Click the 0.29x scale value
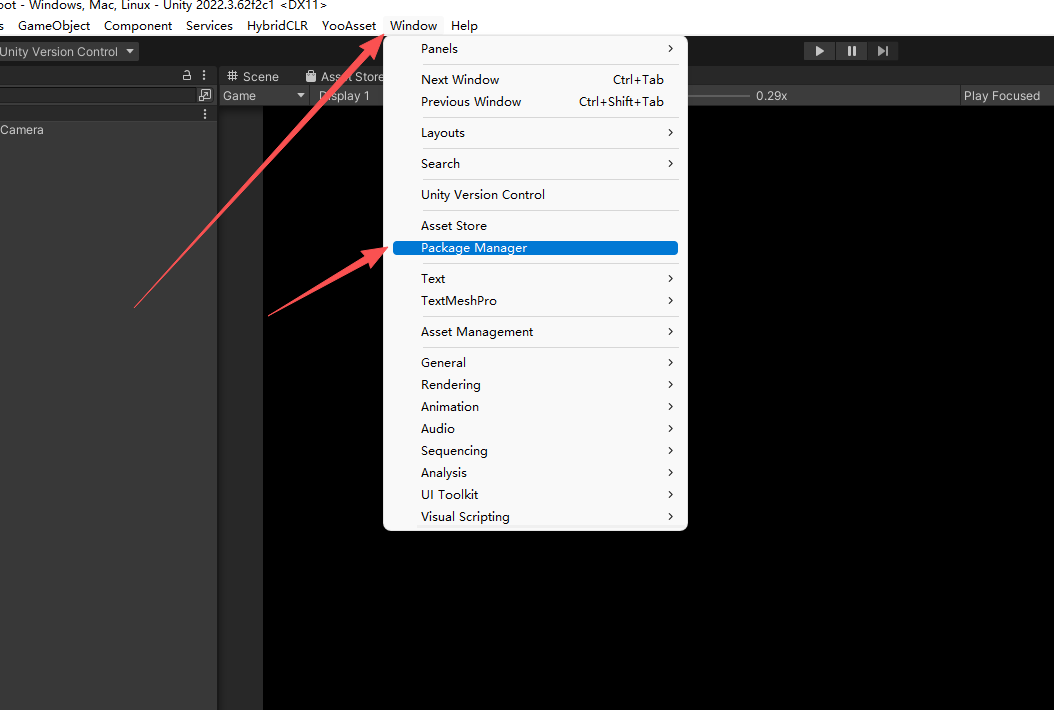 click(771, 95)
